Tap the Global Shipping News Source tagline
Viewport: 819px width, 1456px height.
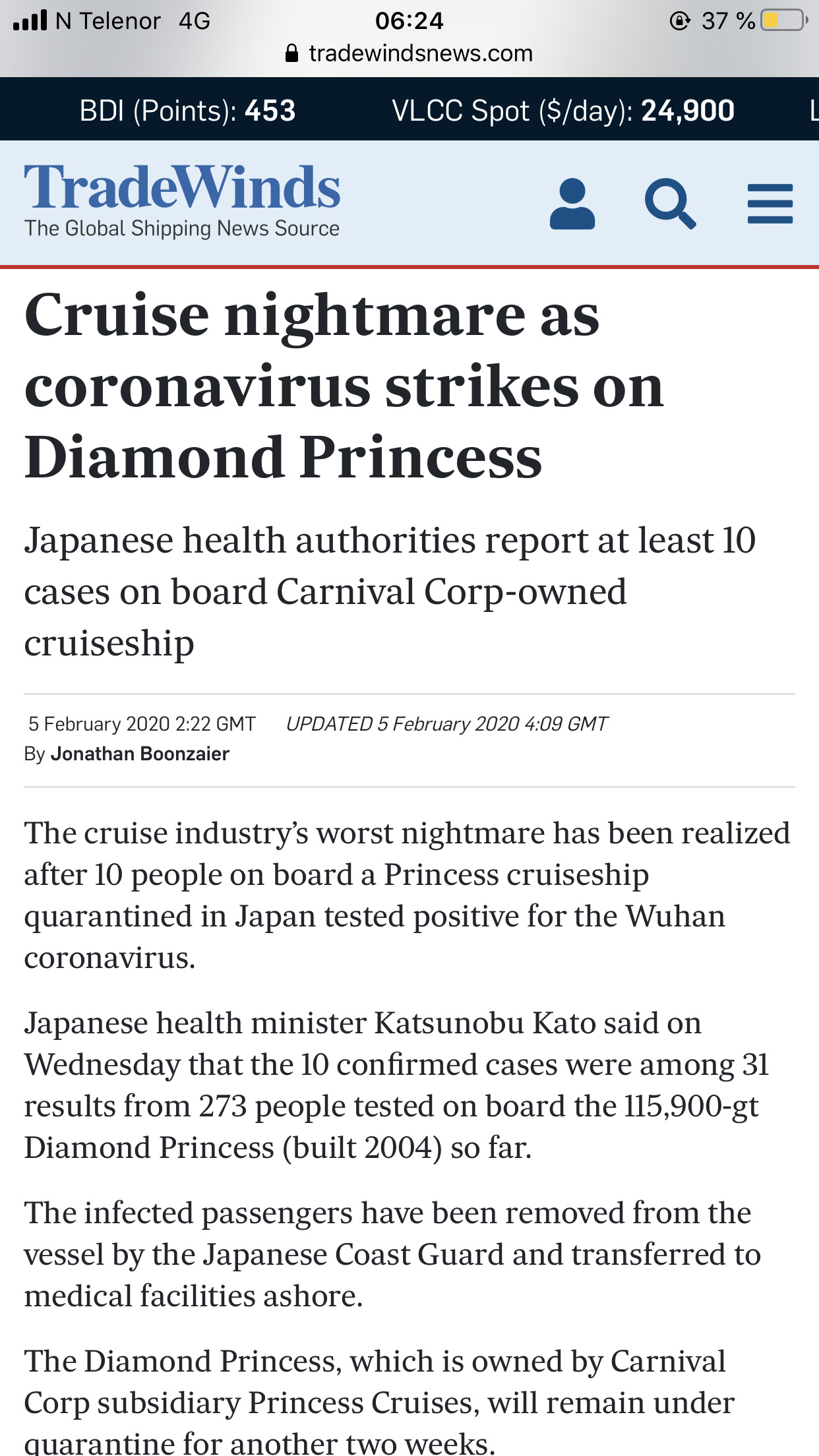click(x=182, y=228)
